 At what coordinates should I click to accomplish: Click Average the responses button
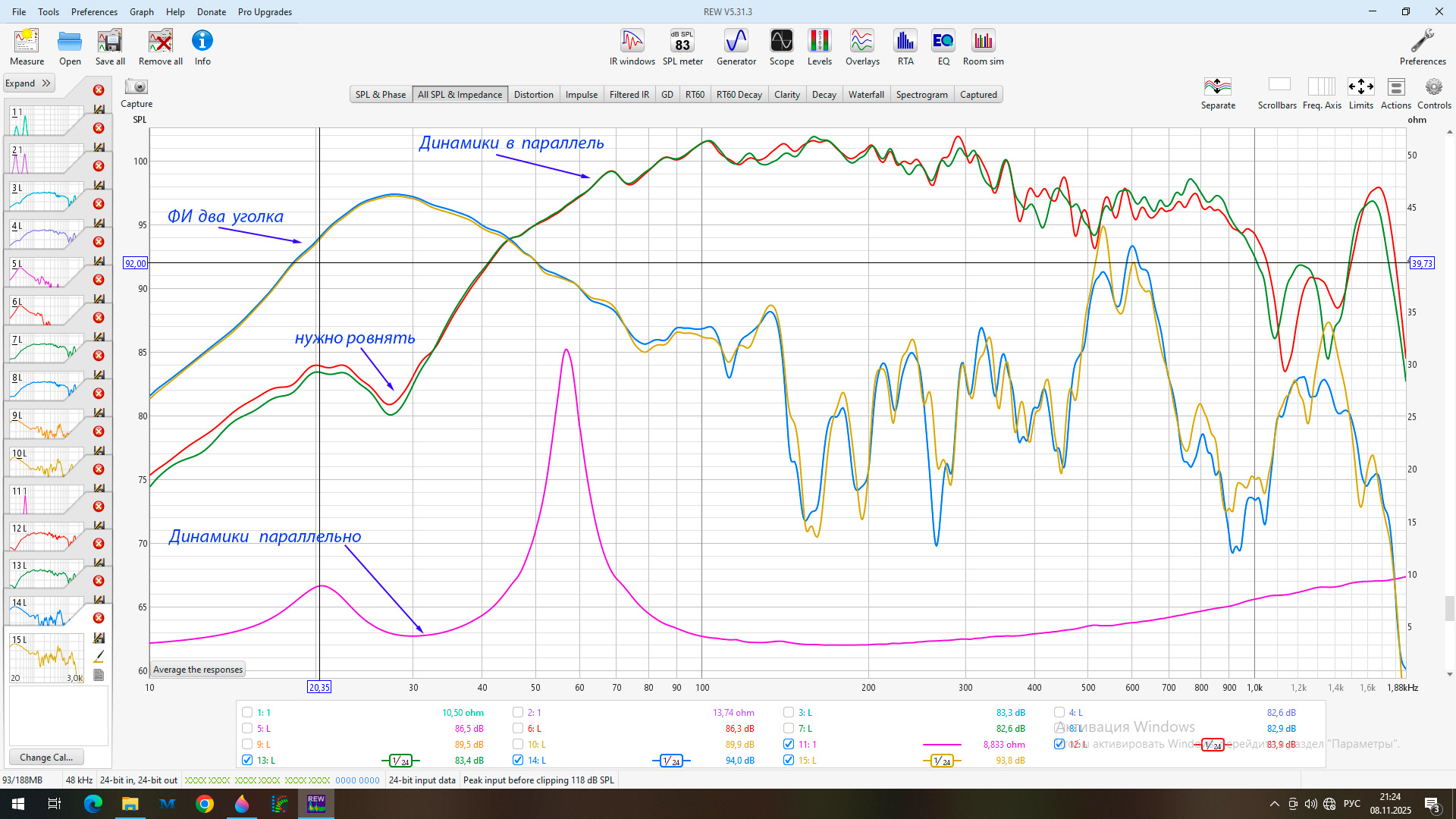[x=198, y=670]
